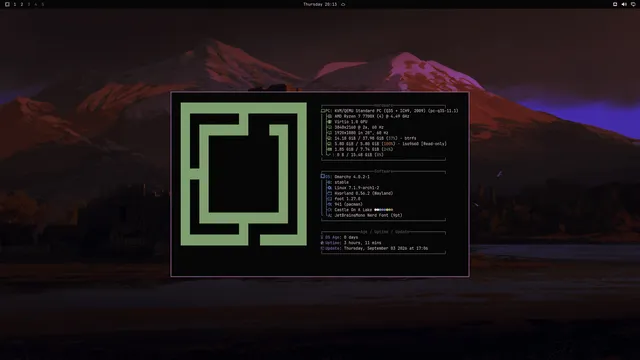This screenshot has height=360, width=640.
Task: Click the tray icon left of the speaker
Action: (x=615, y=4)
